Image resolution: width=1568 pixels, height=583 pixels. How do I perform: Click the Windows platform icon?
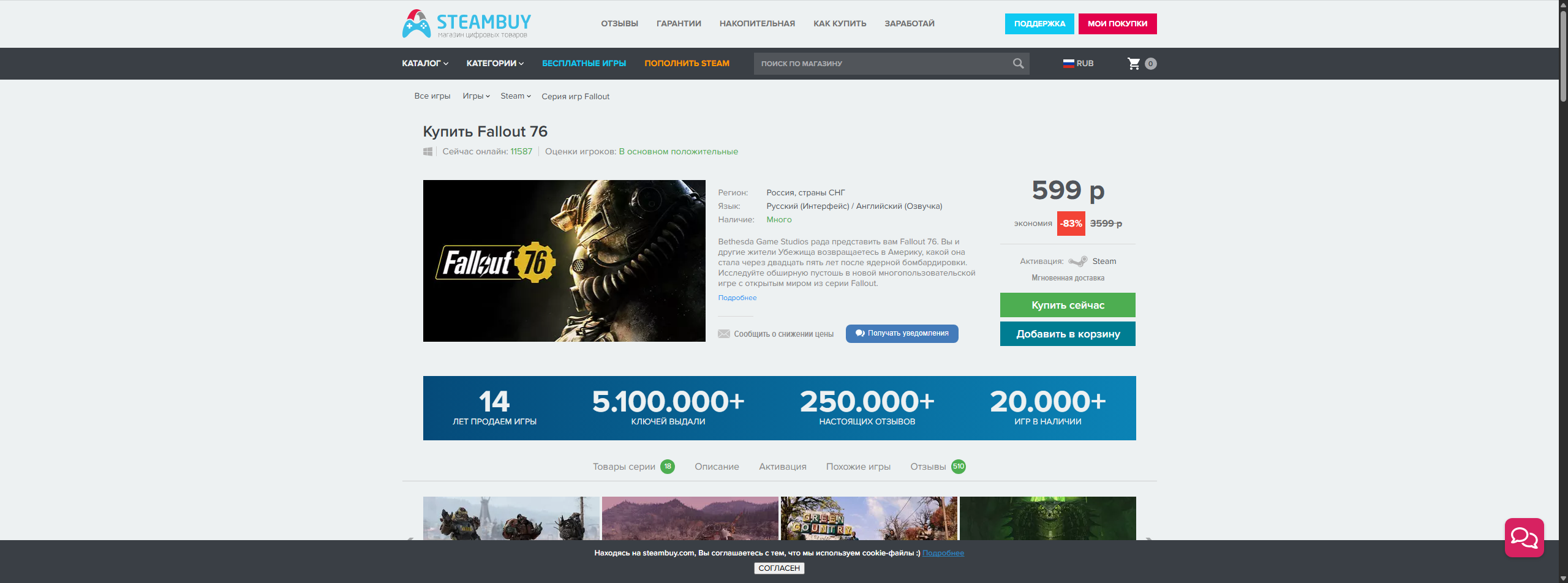(x=428, y=152)
